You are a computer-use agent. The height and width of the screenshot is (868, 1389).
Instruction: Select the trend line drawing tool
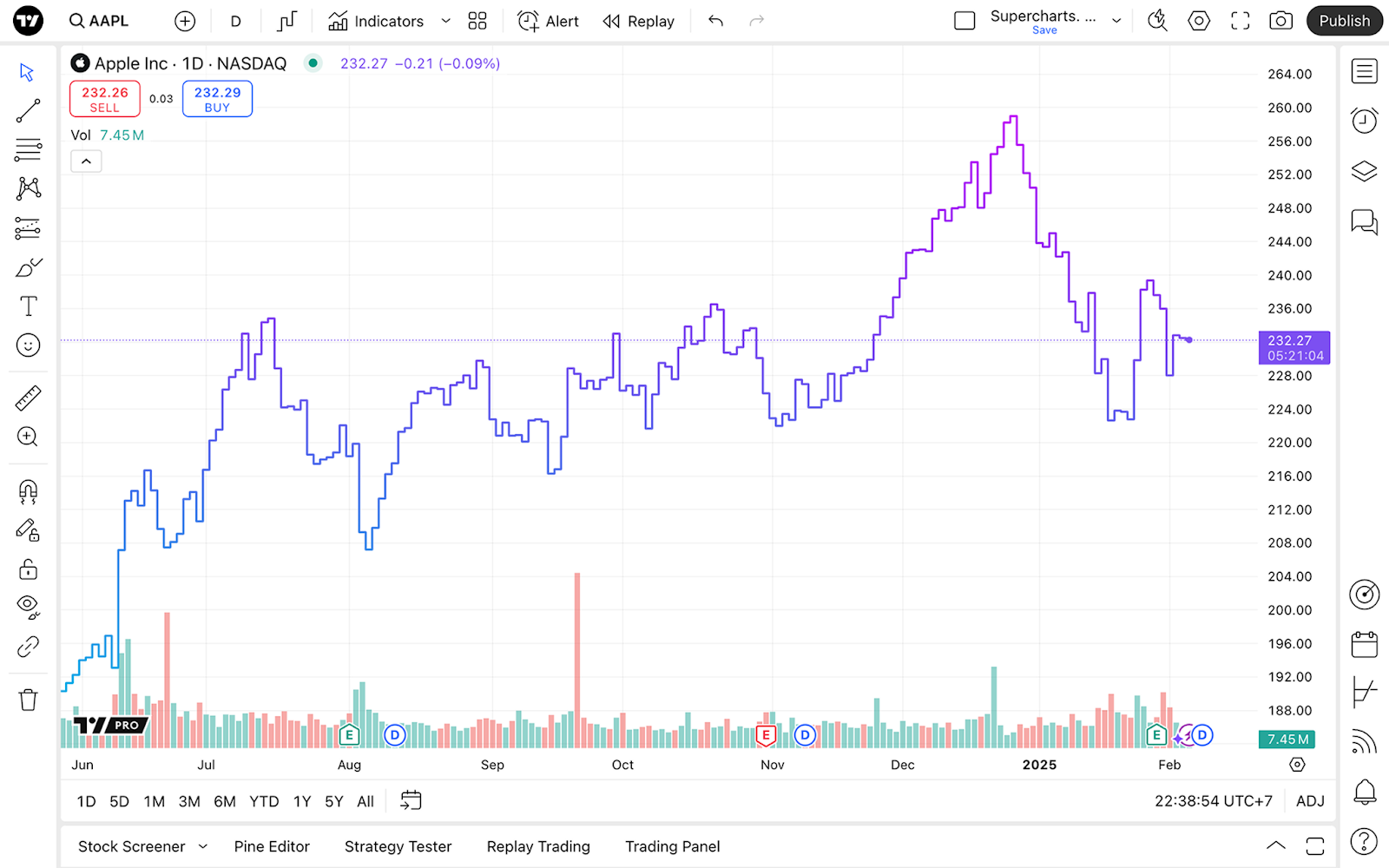click(28, 110)
